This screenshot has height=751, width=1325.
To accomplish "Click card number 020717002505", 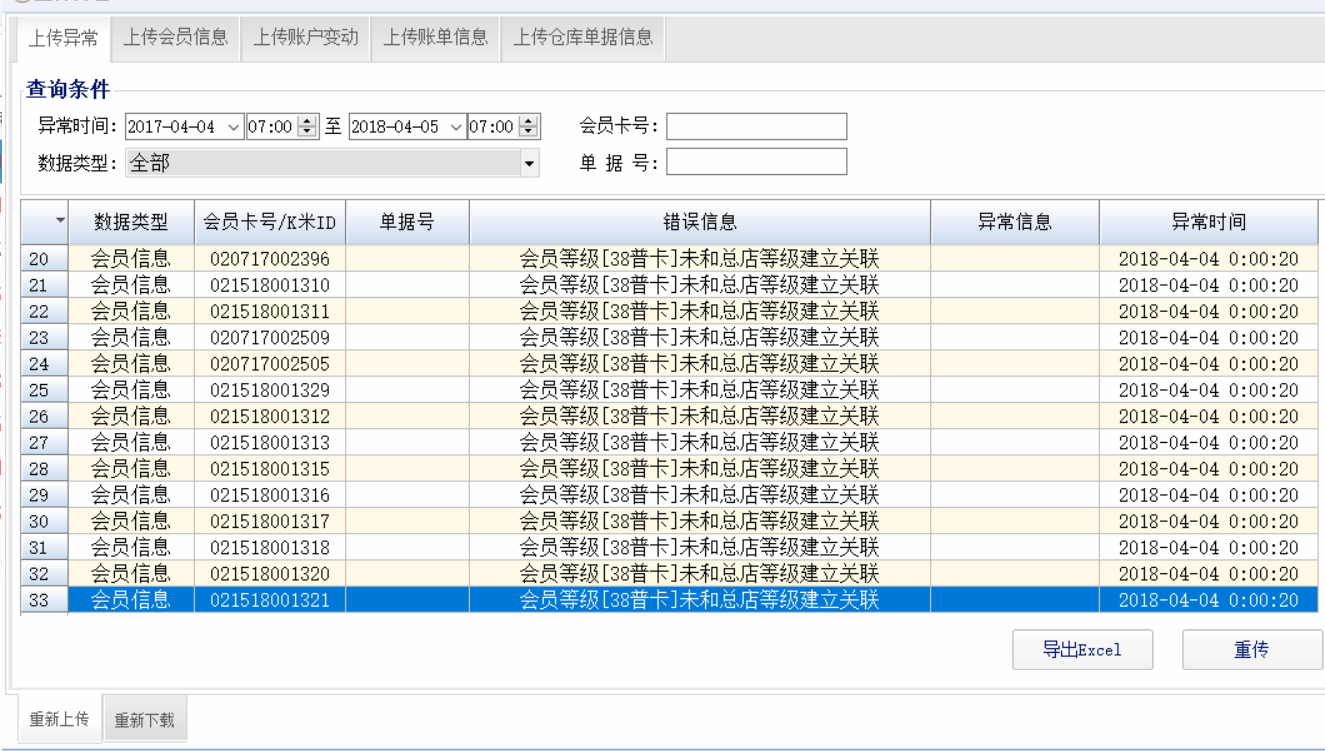I will point(270,364).
